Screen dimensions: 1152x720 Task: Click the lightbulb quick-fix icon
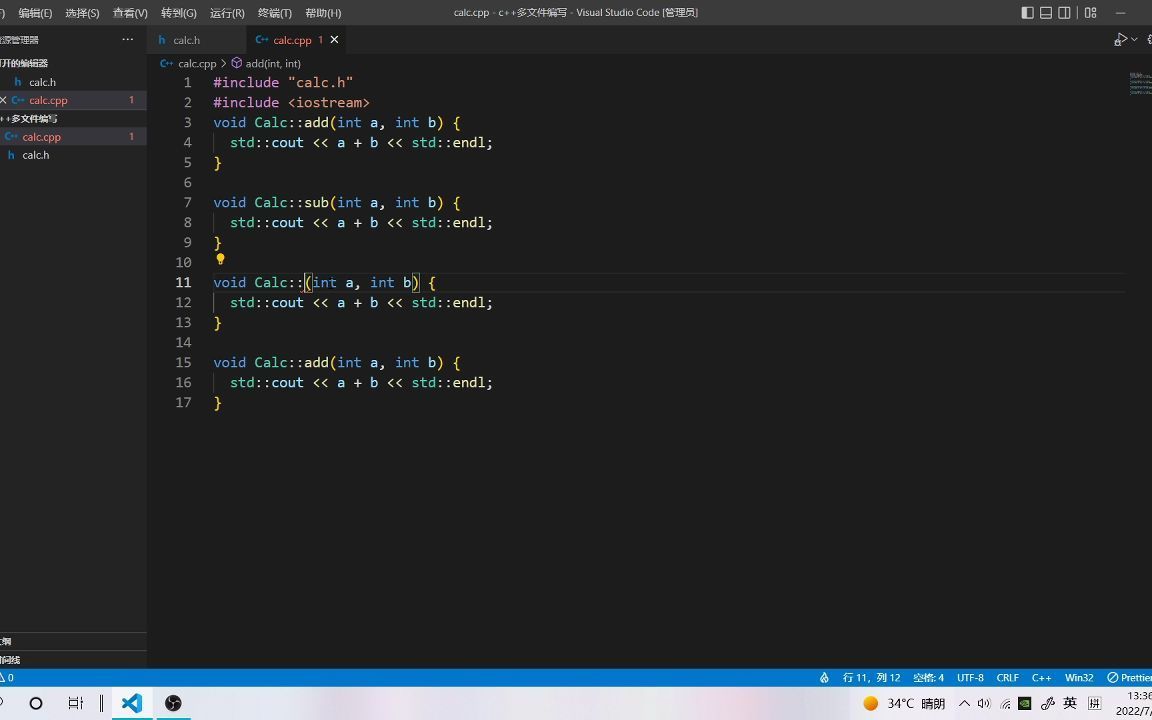pyautogui.click(x=220, y=259)
